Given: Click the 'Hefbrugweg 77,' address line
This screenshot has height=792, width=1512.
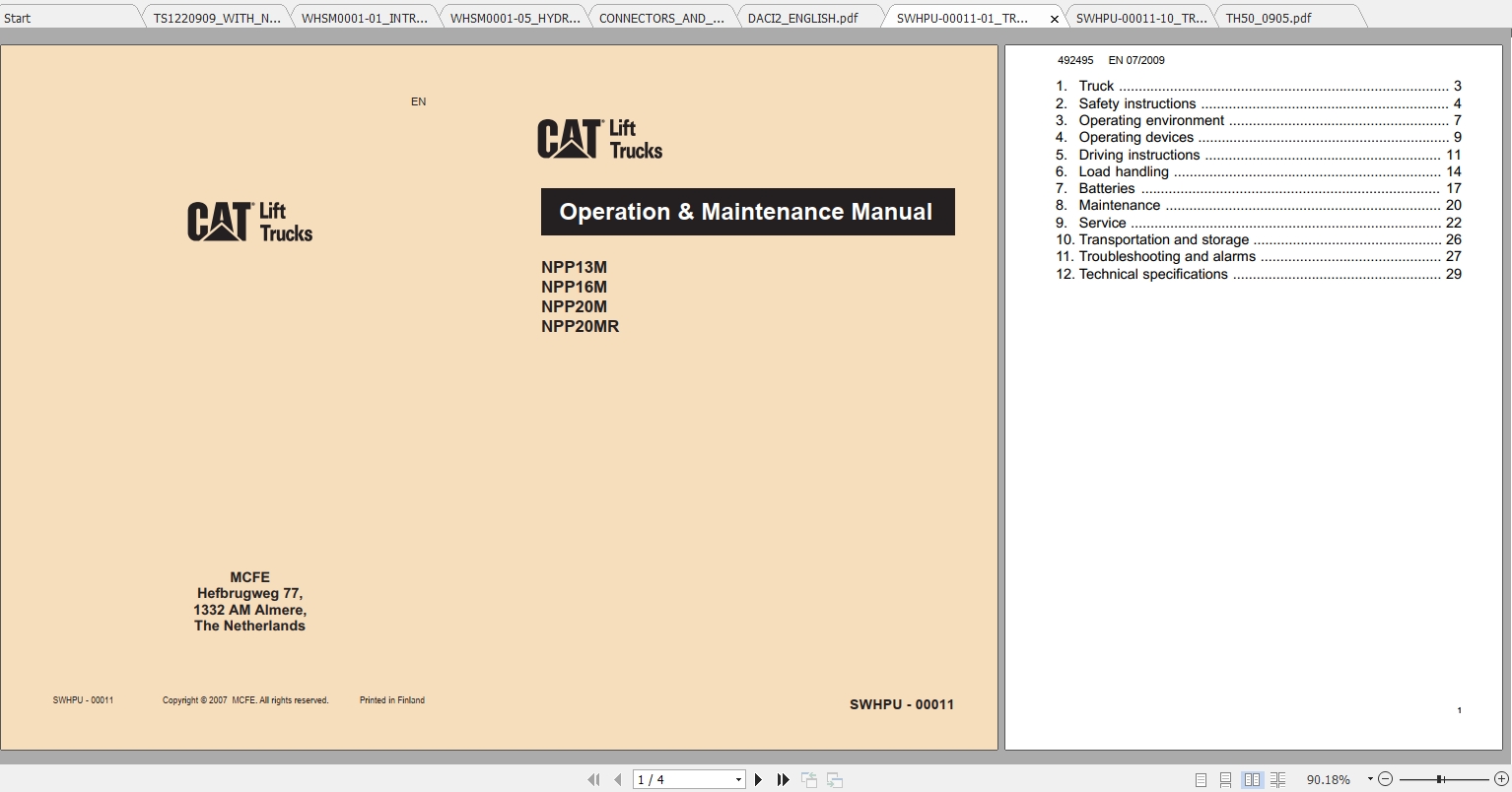Looking at the screenshot, I should [x=249, y=594].
